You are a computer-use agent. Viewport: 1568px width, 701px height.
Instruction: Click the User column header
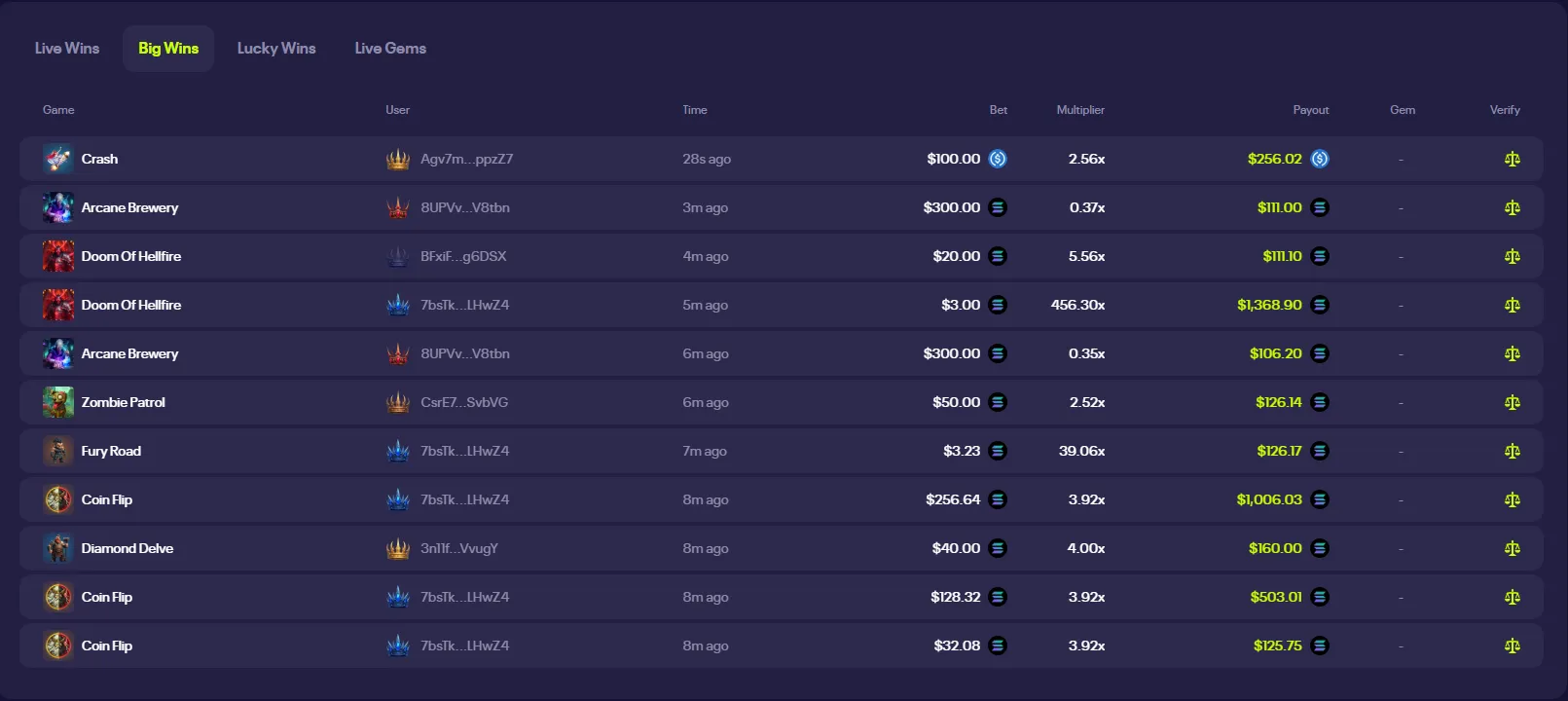click(x=397, y=110)
